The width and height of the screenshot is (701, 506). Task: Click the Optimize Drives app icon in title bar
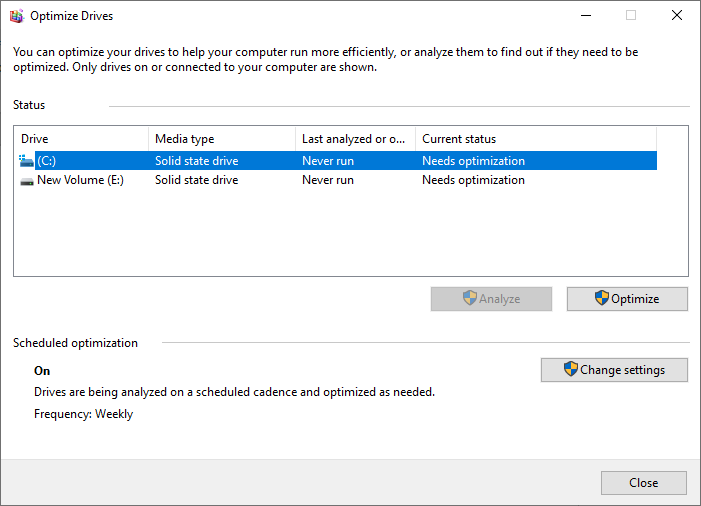17,16
